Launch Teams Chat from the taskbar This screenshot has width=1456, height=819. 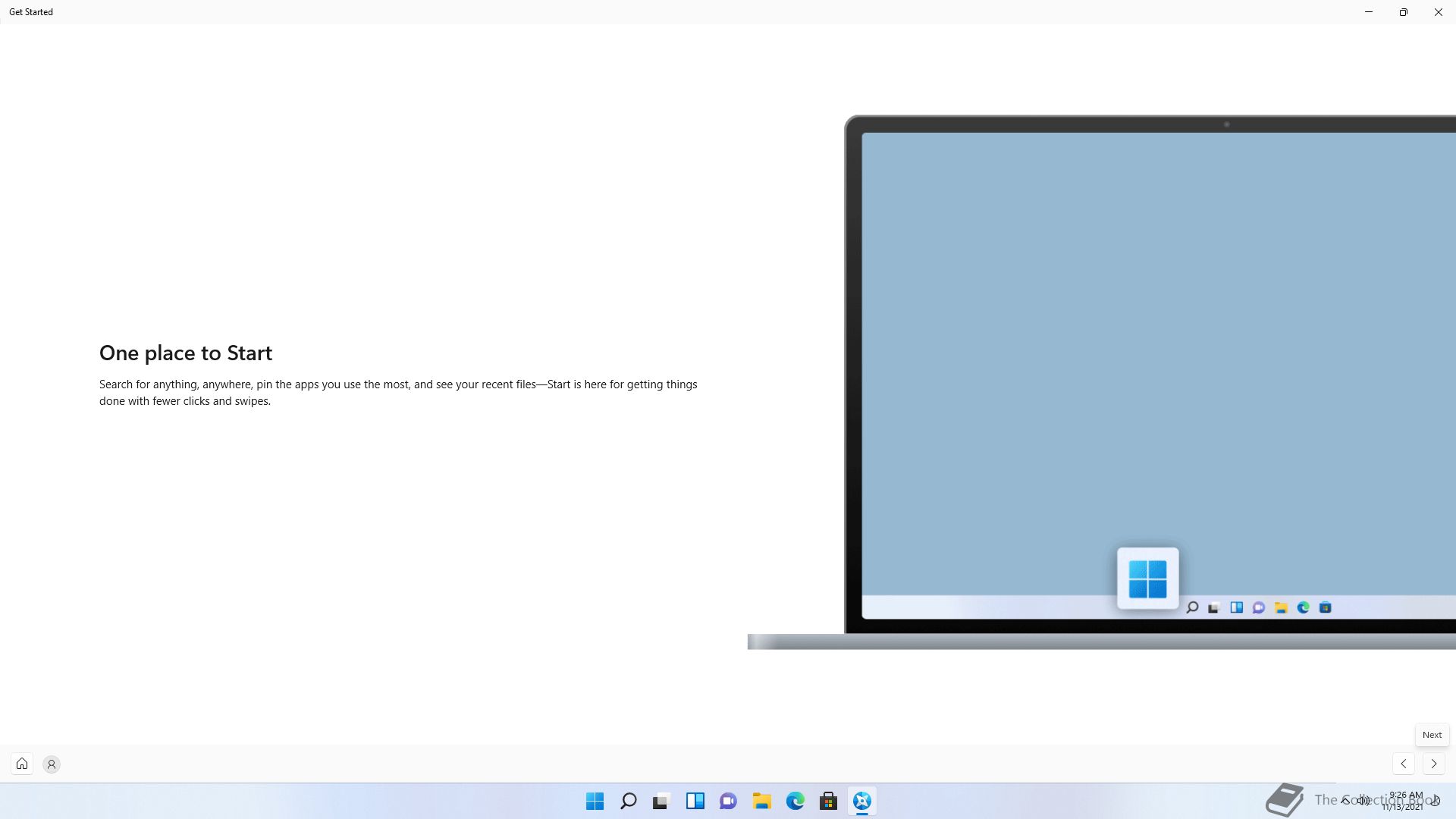pyautogui.click(x=729, y=801)
